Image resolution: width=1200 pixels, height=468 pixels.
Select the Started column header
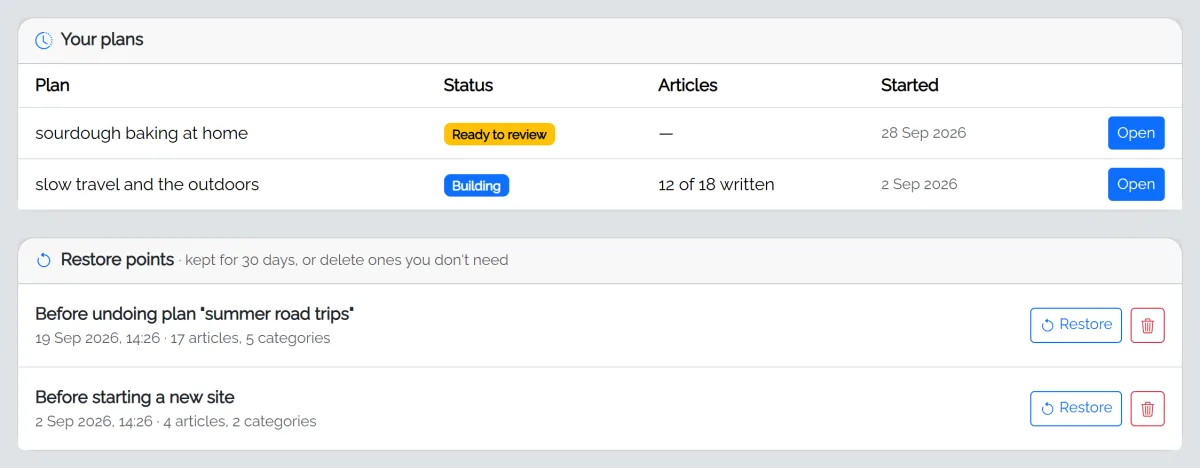[909, 85]
